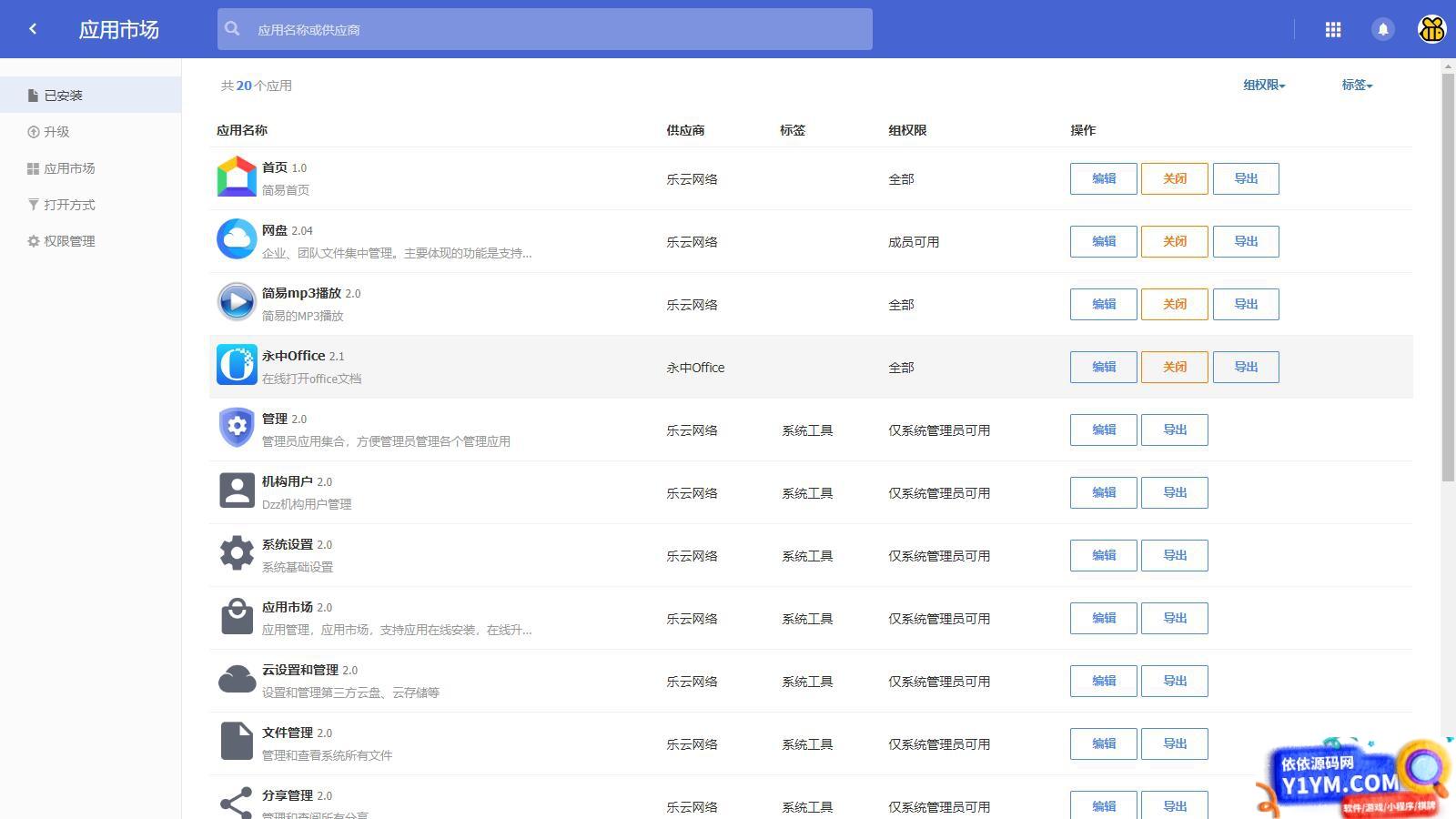Screen dimensions: 1456x819
Task: Open notifications bell icon
Action: pyautogui.click(x=1383, y=29)
